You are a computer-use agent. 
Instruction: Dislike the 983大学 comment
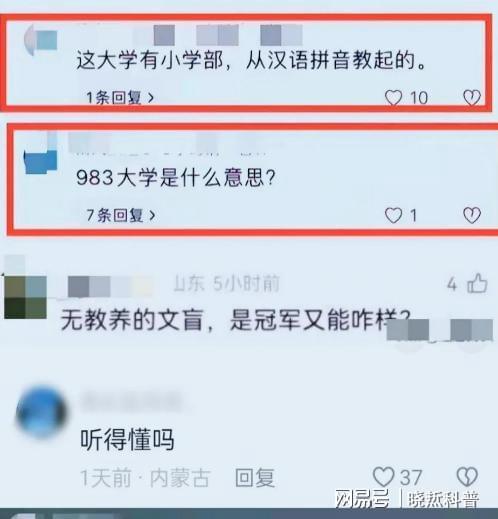[472, 215]
